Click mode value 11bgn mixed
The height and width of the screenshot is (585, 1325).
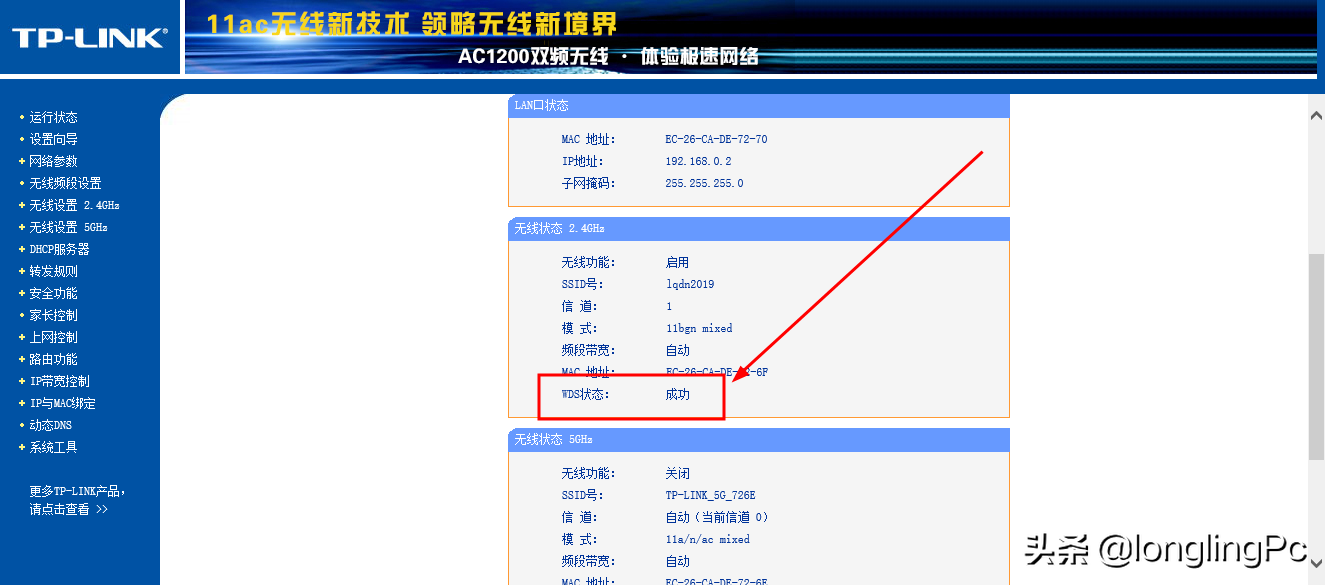coord(699,328)
